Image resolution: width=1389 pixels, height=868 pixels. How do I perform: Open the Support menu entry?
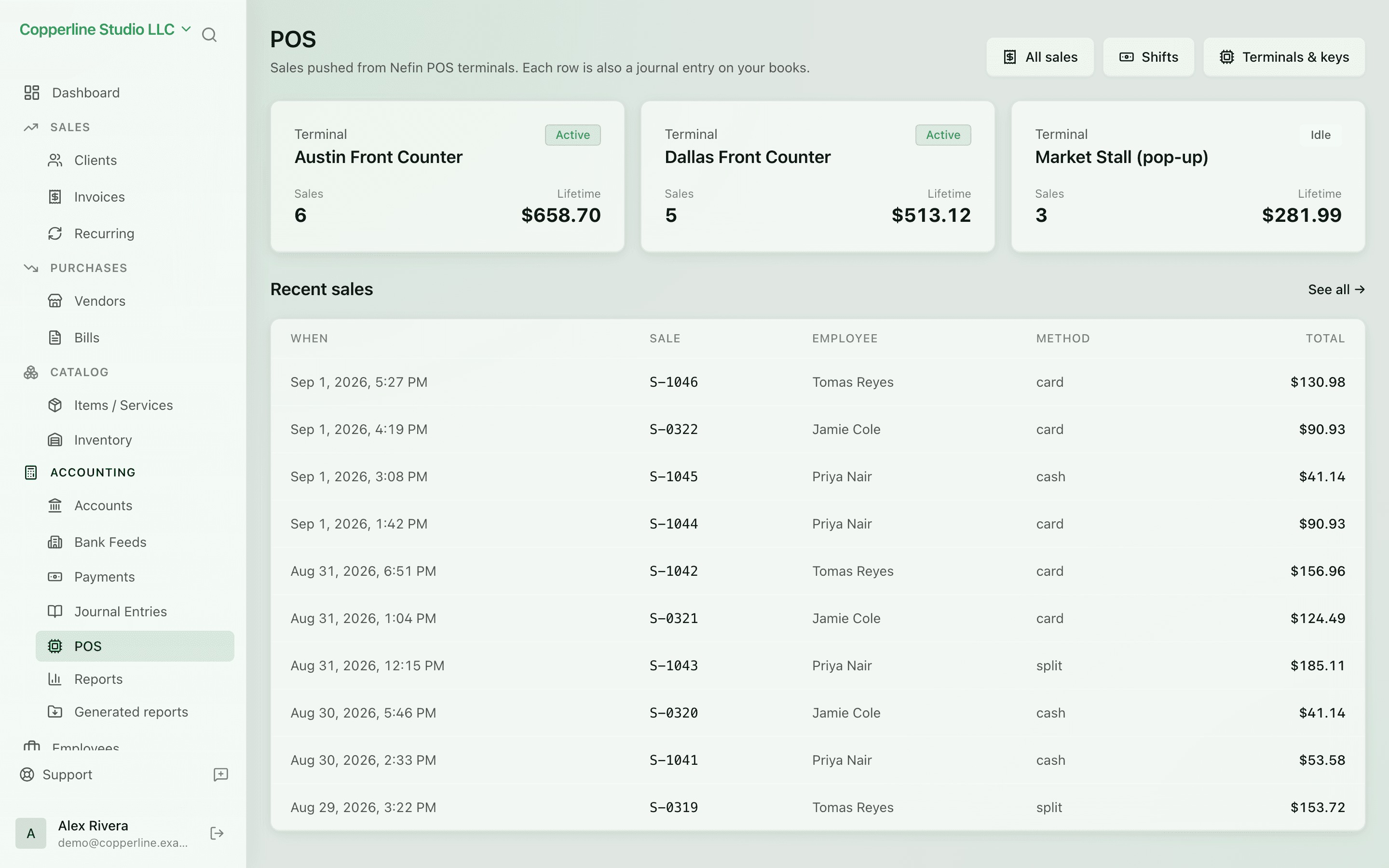(x=67, y=774)
